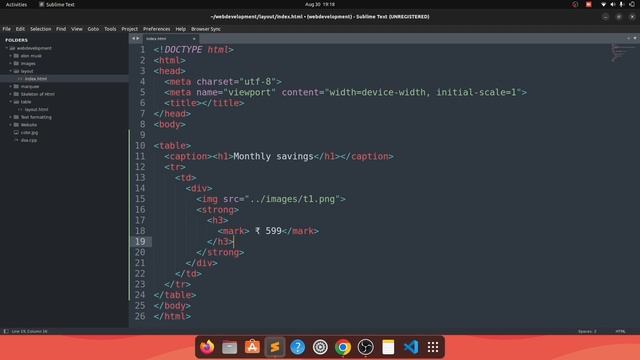Click Activities in the top bar
This screenshot has height=360, width=640.
[x=16, y=4]
